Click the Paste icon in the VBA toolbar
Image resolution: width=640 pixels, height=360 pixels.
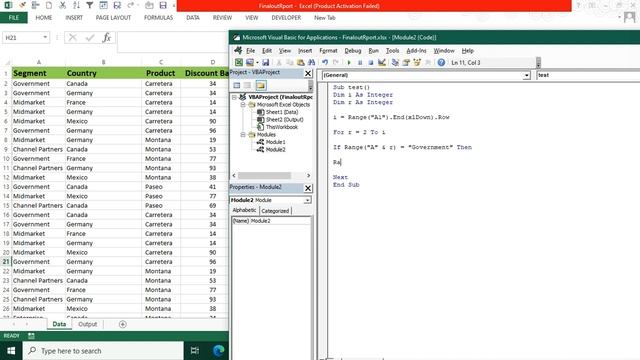pos(300,62)
